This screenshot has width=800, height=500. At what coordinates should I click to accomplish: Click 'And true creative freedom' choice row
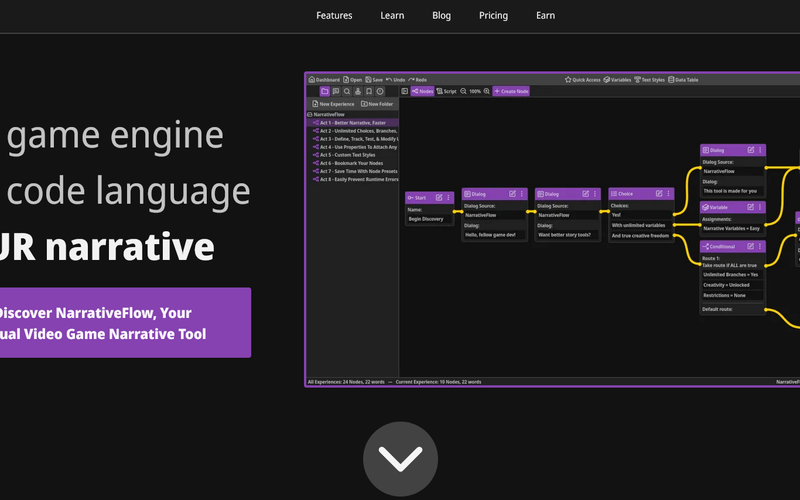coord(641,236)
